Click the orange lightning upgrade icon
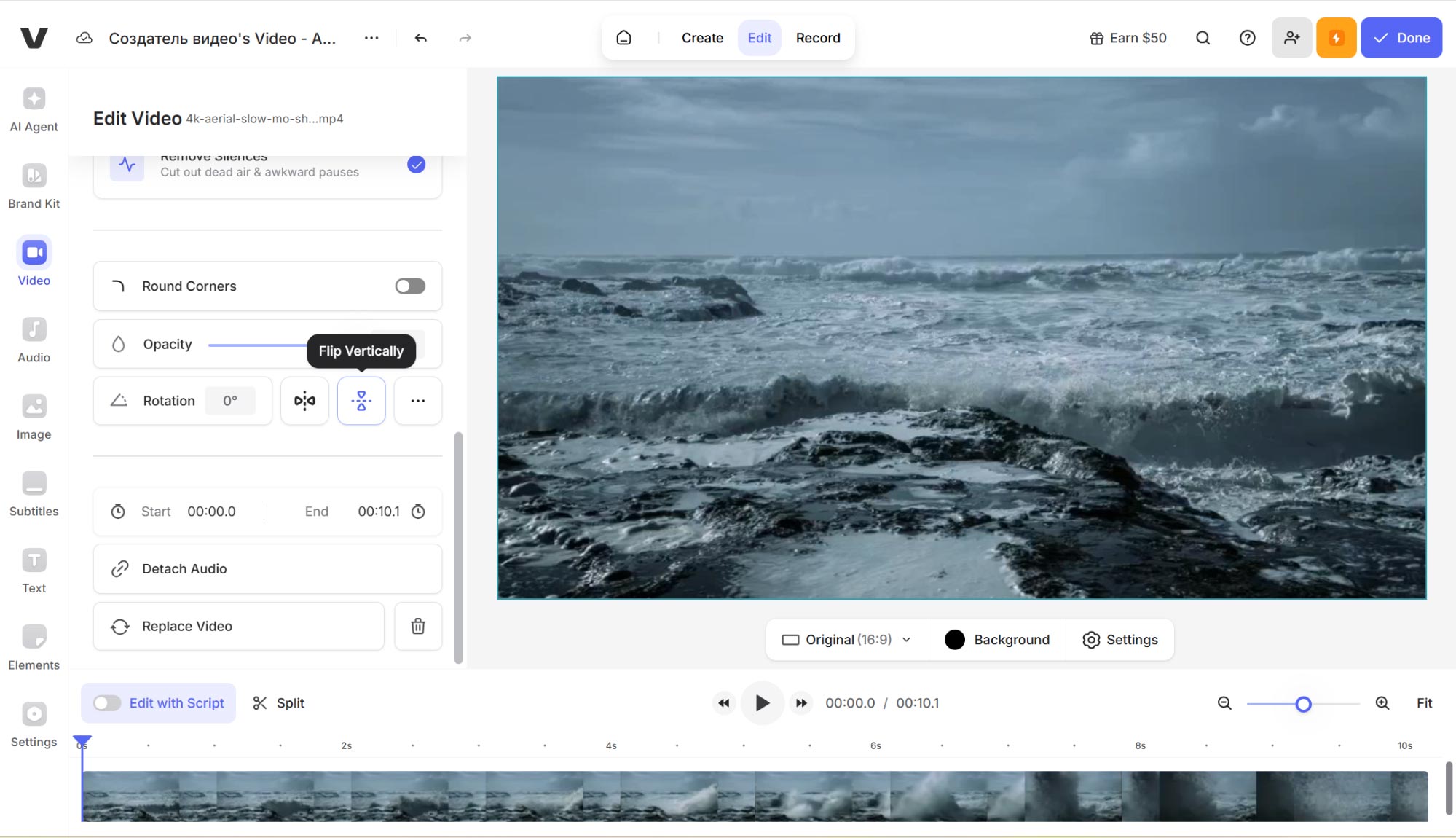This screenshot has height=838, width=1456. [x=1336, y=38]
